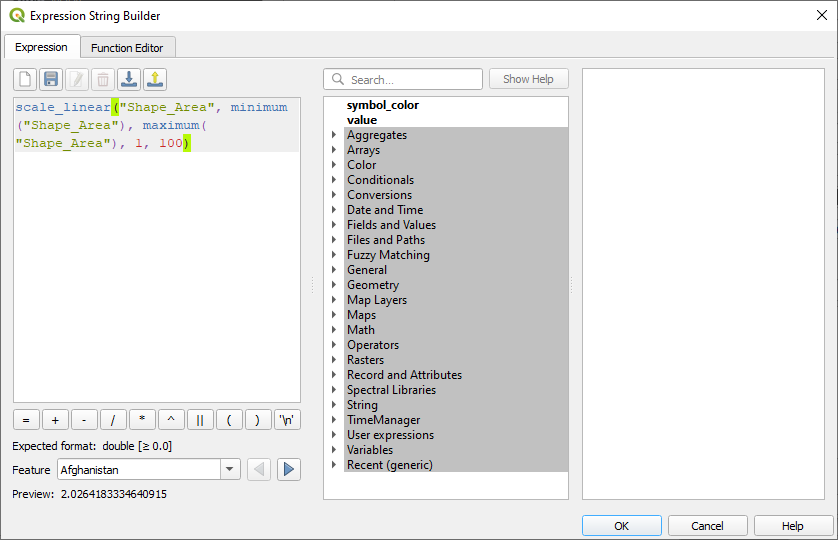Insert the string concatenation || operator
838x540 pixels.
coord(200,420)
